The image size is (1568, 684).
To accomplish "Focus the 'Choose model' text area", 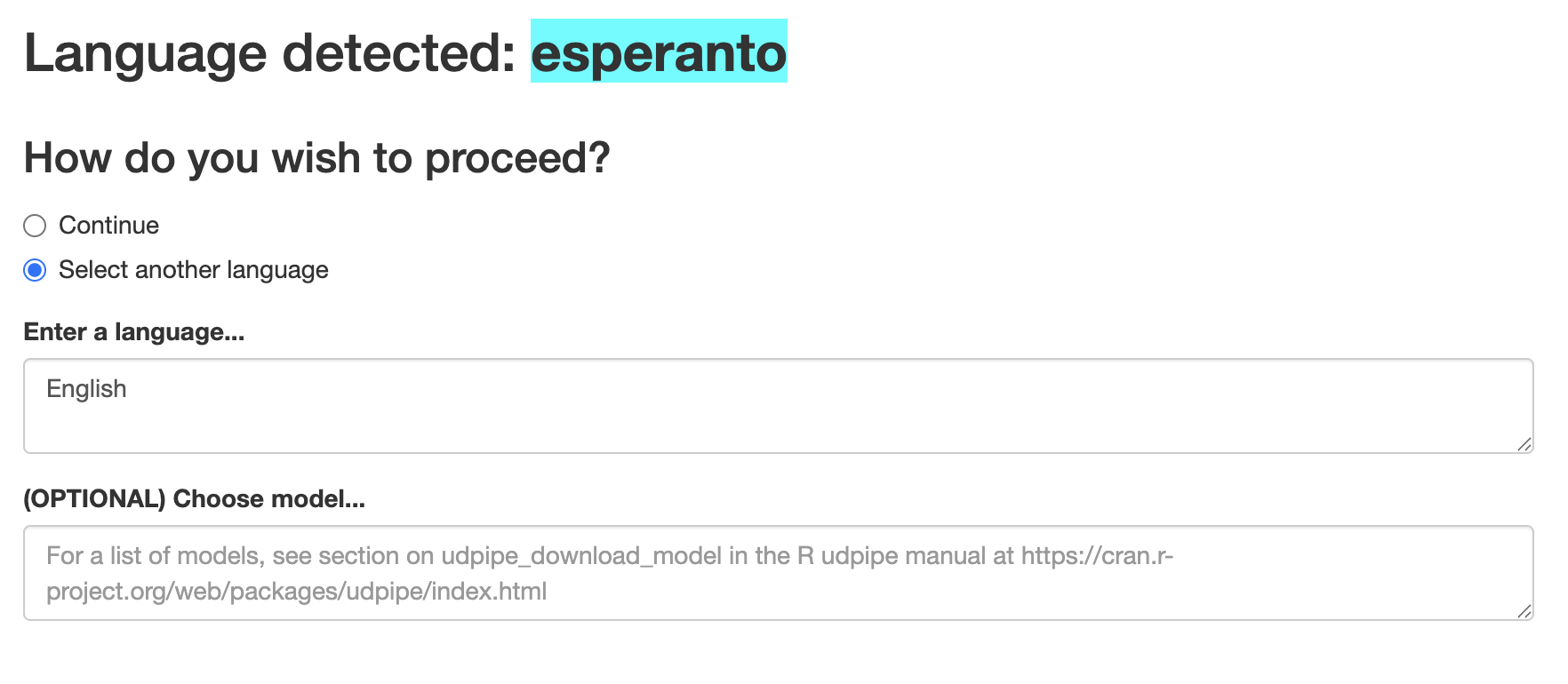I will [x=778, y=573].
